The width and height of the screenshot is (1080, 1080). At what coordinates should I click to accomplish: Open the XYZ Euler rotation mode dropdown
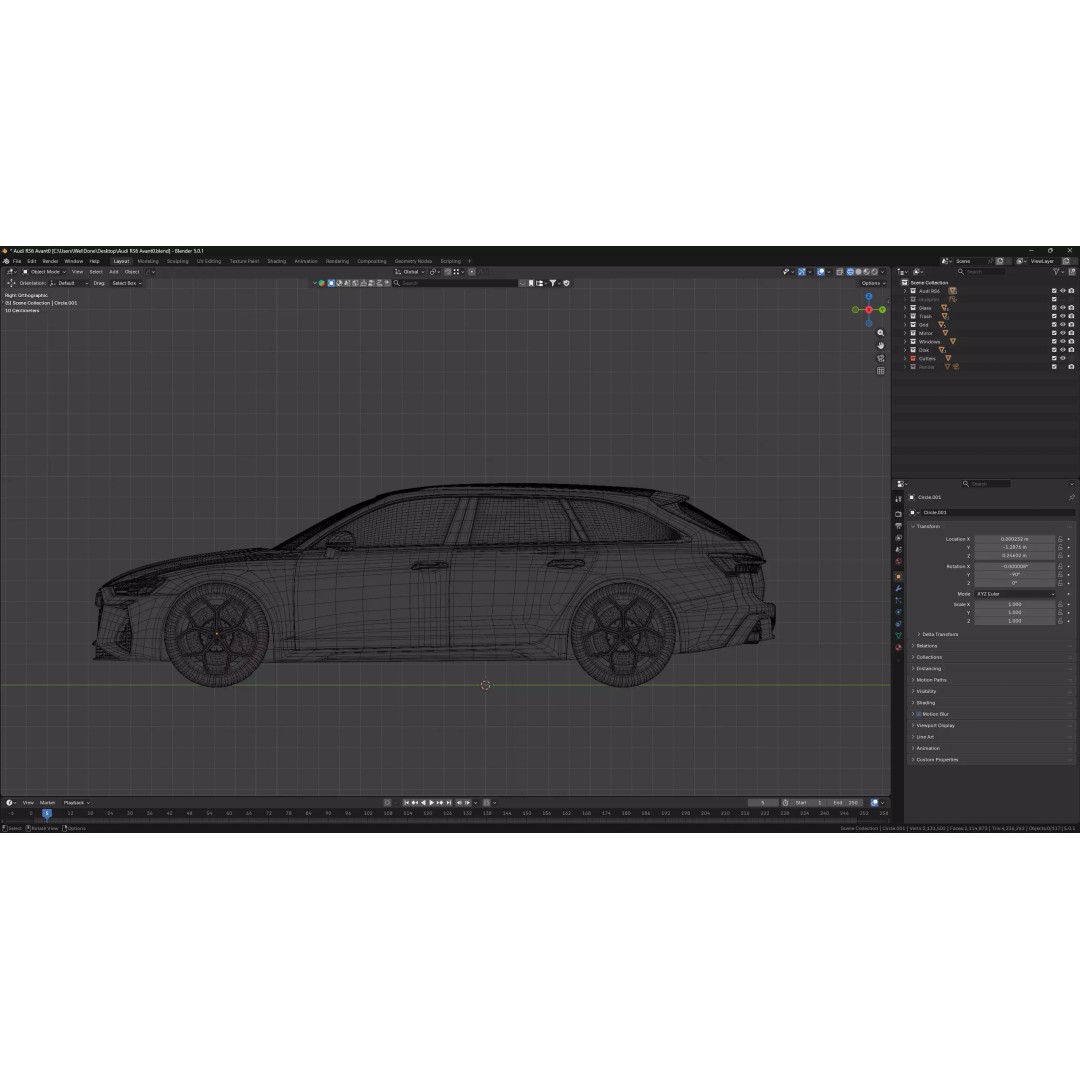1015,594
